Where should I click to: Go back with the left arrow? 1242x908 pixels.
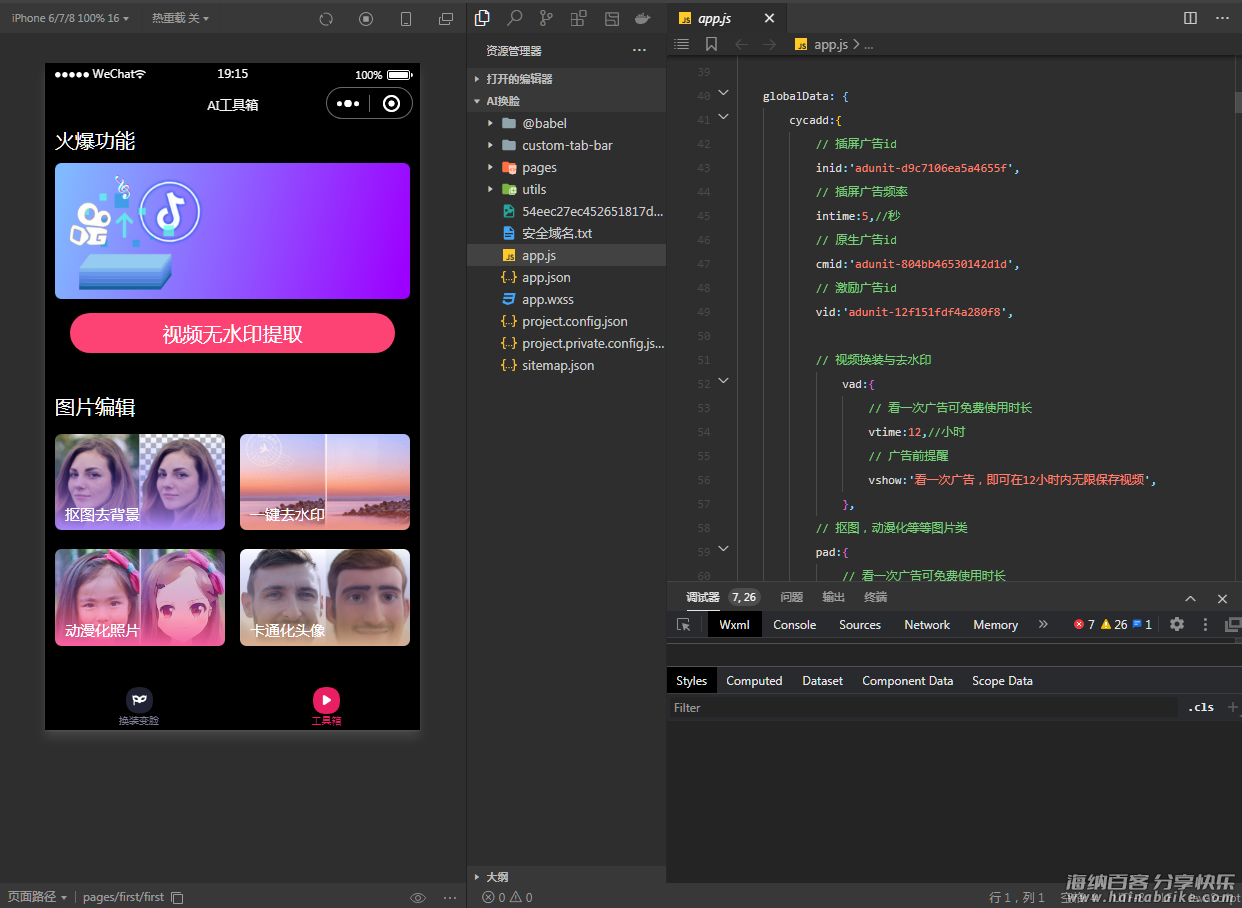[741, 44]
